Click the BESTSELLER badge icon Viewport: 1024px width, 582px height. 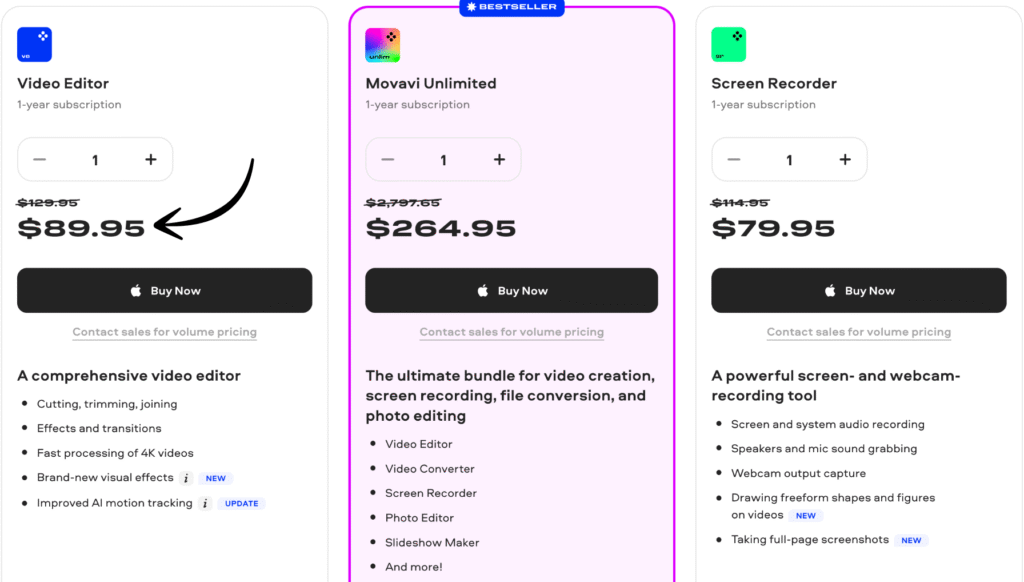[470, 7]
